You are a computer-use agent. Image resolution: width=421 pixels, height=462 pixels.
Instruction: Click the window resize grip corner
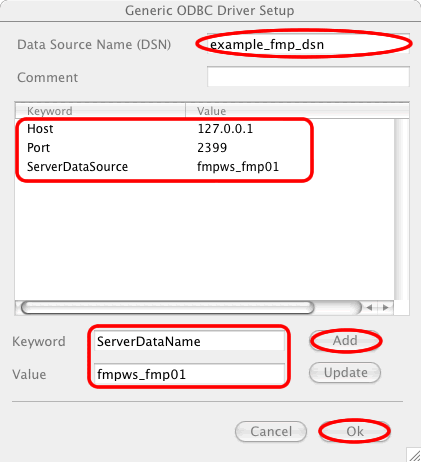(x=414, y=455)
